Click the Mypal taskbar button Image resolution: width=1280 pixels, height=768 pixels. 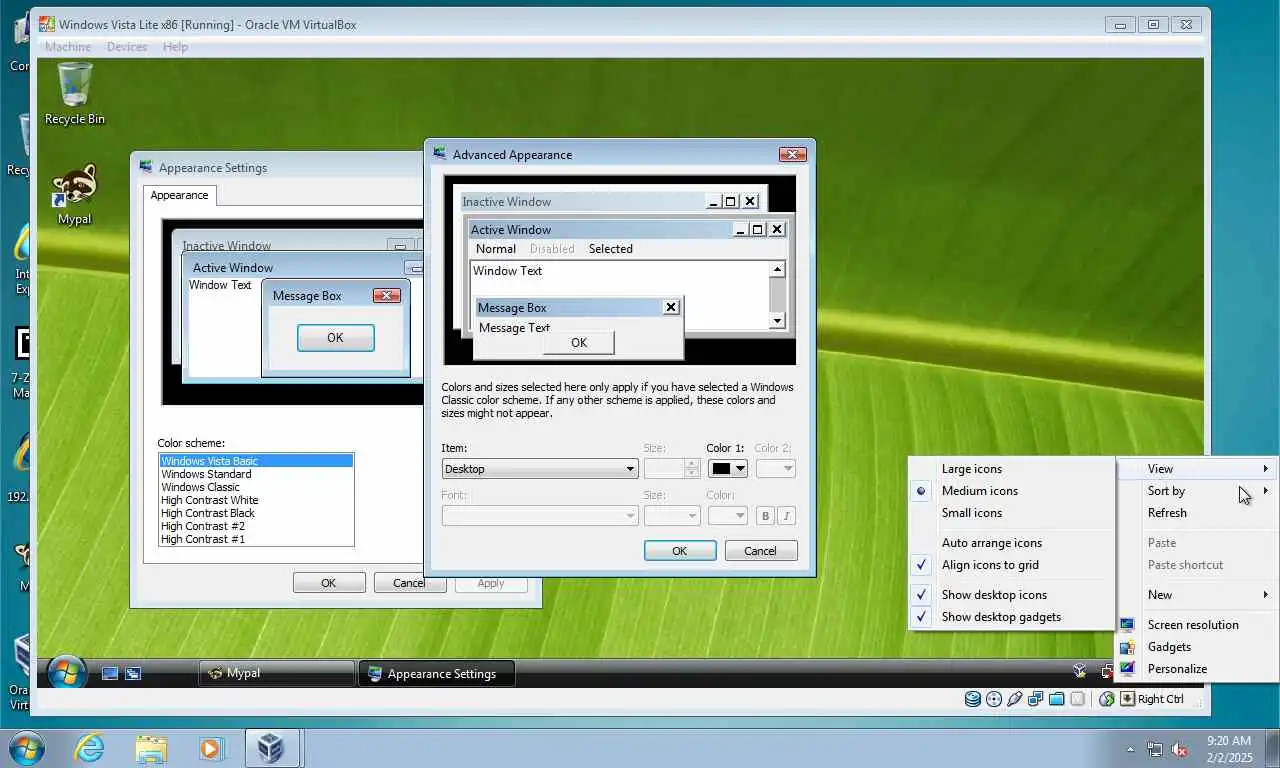[x=277, y=674]
